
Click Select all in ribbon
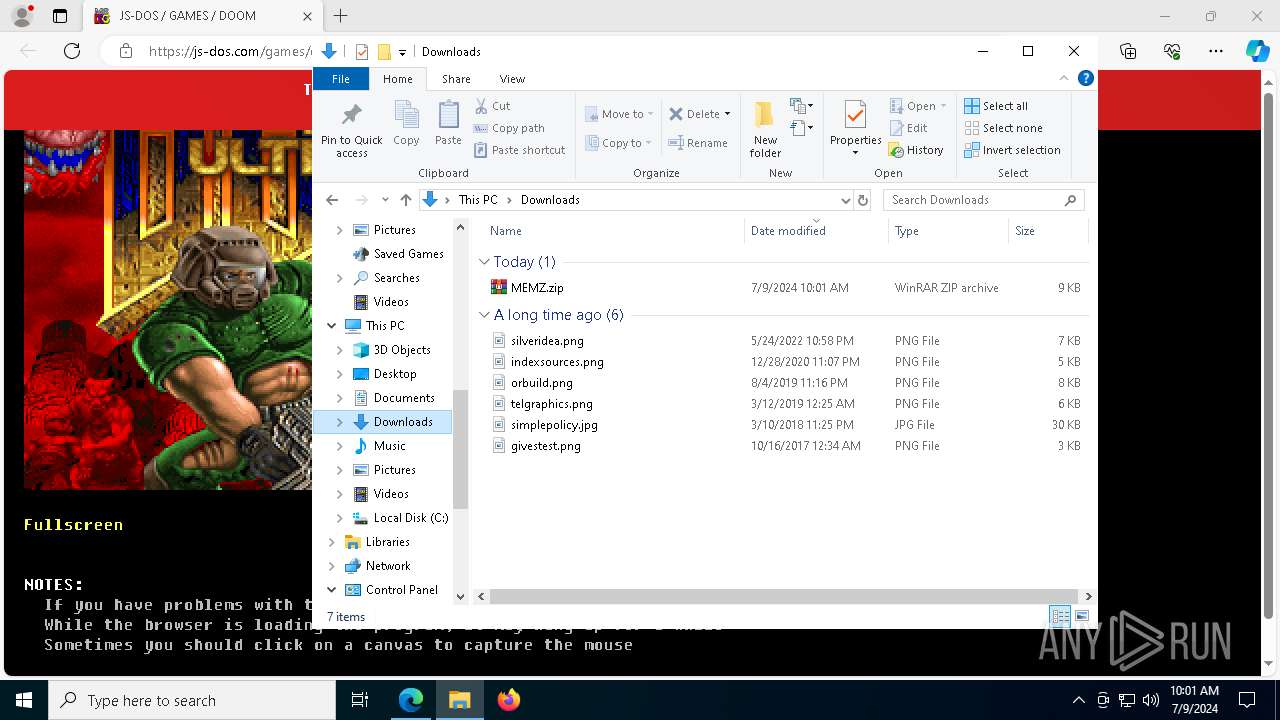[996, 106]
